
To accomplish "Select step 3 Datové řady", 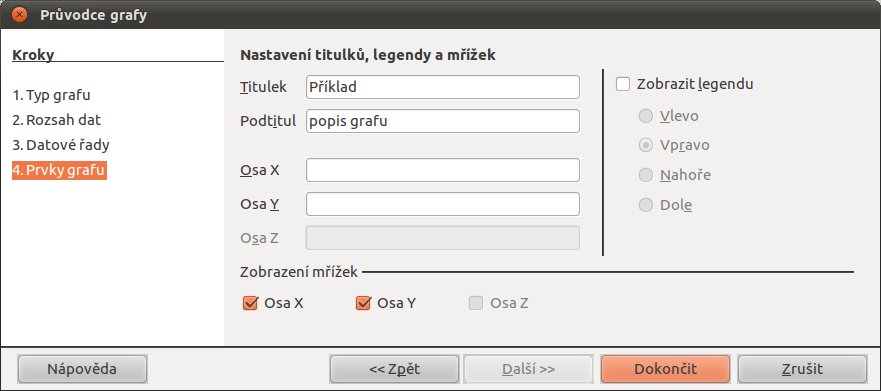I will click(x=61, y=145).
